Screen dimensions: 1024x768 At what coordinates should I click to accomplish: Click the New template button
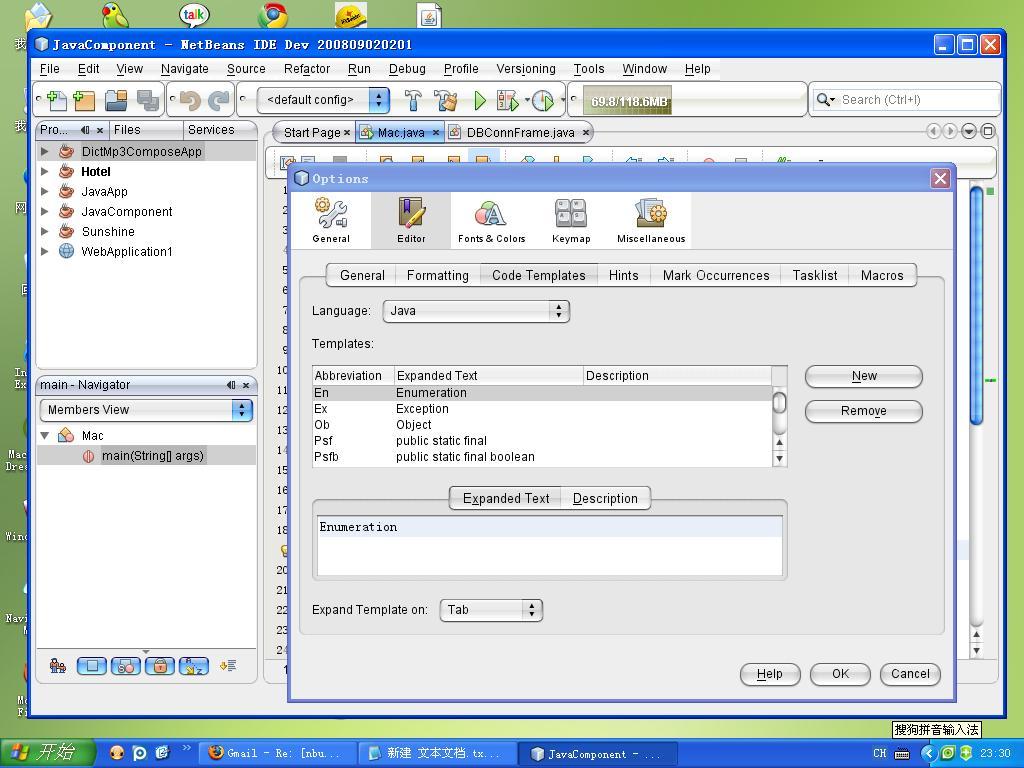click(x=862, y=376)
